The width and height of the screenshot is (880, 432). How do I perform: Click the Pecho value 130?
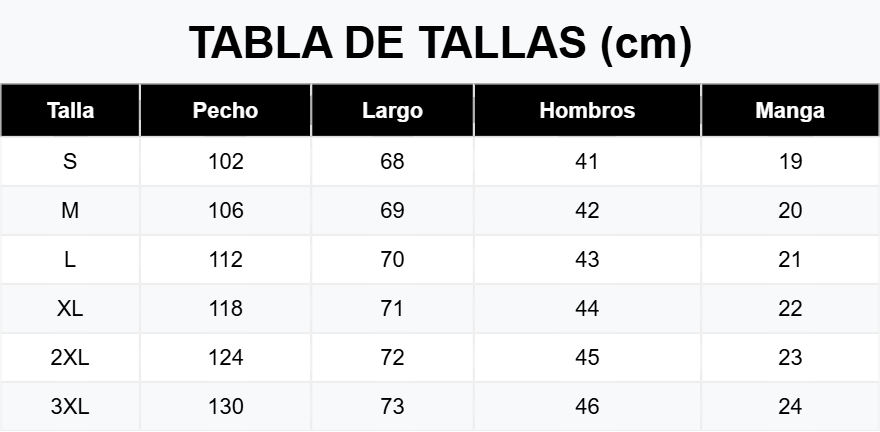click(226, 406)
